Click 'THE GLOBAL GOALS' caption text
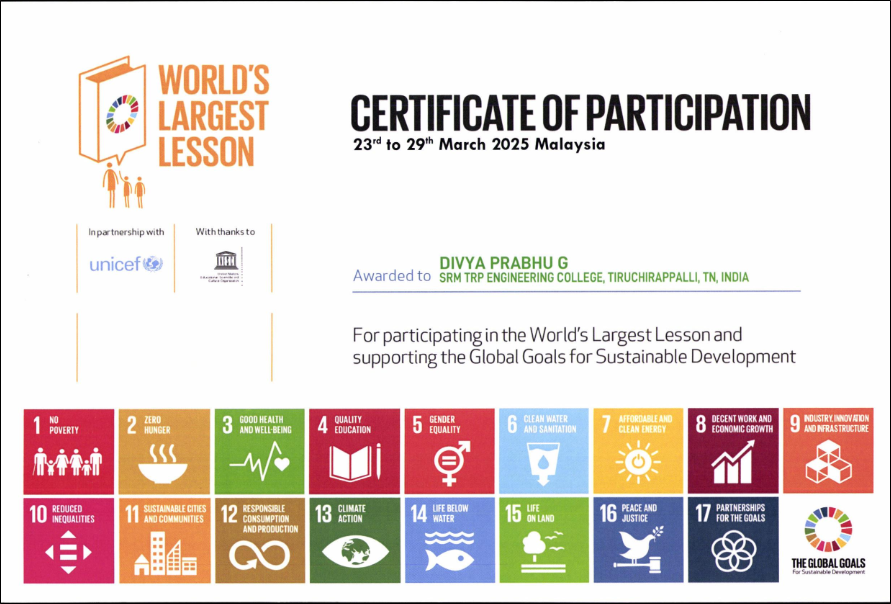 click(828, 564)
